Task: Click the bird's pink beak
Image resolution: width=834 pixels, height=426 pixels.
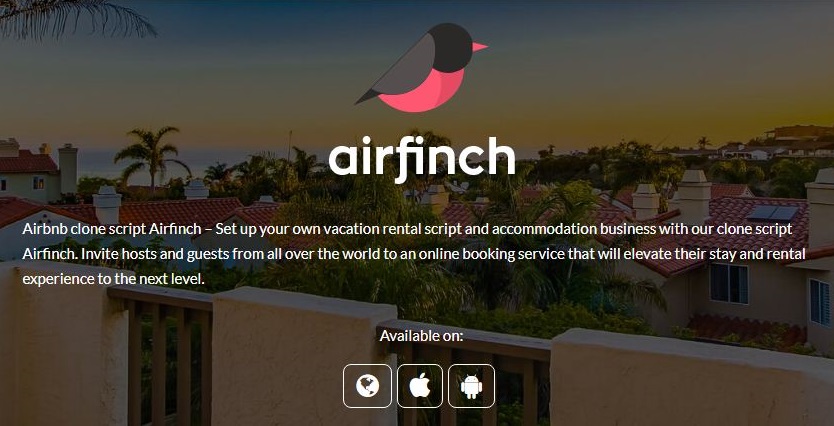Action: (480, 47)
